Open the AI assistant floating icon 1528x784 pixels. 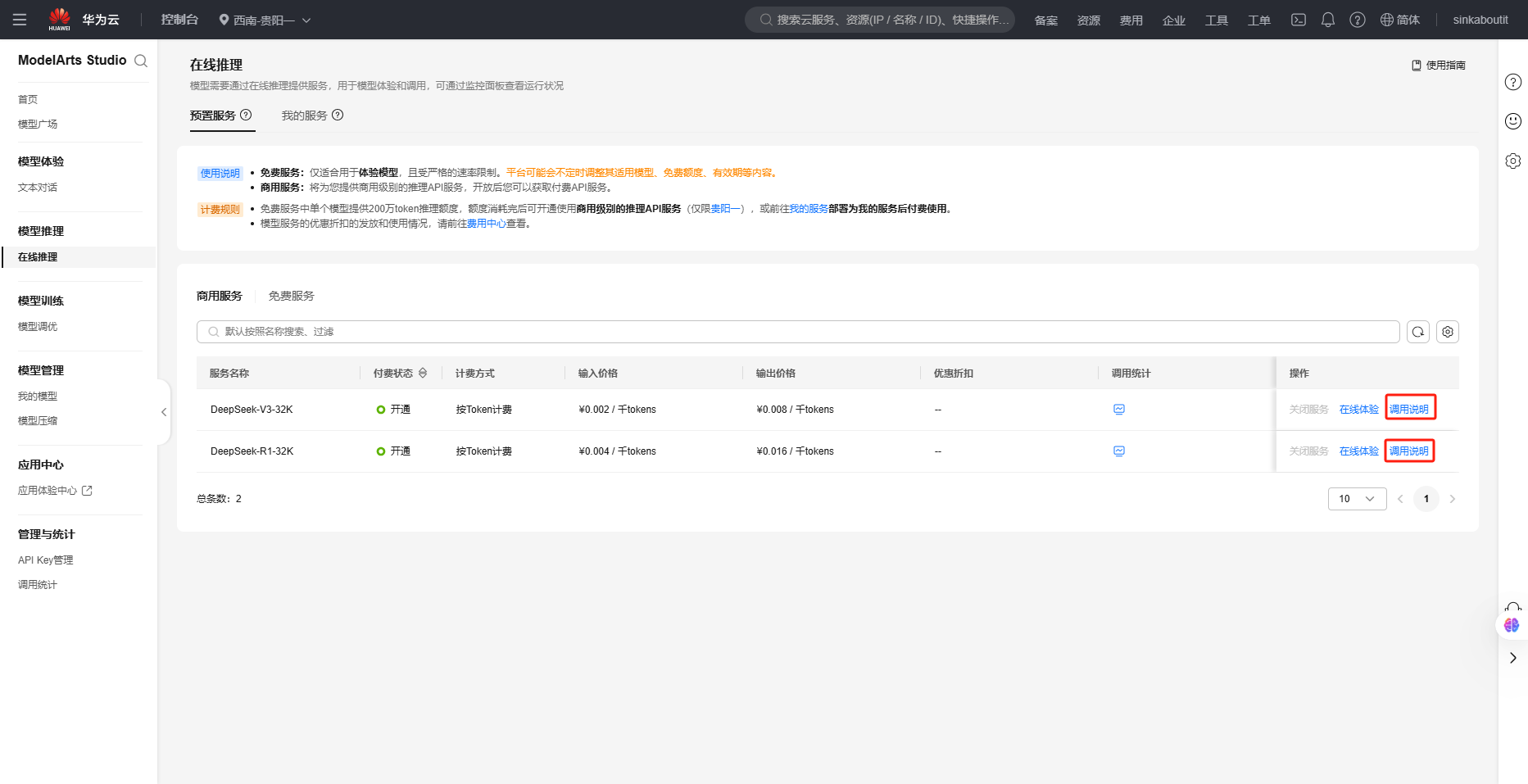[x=1512, y=625]
